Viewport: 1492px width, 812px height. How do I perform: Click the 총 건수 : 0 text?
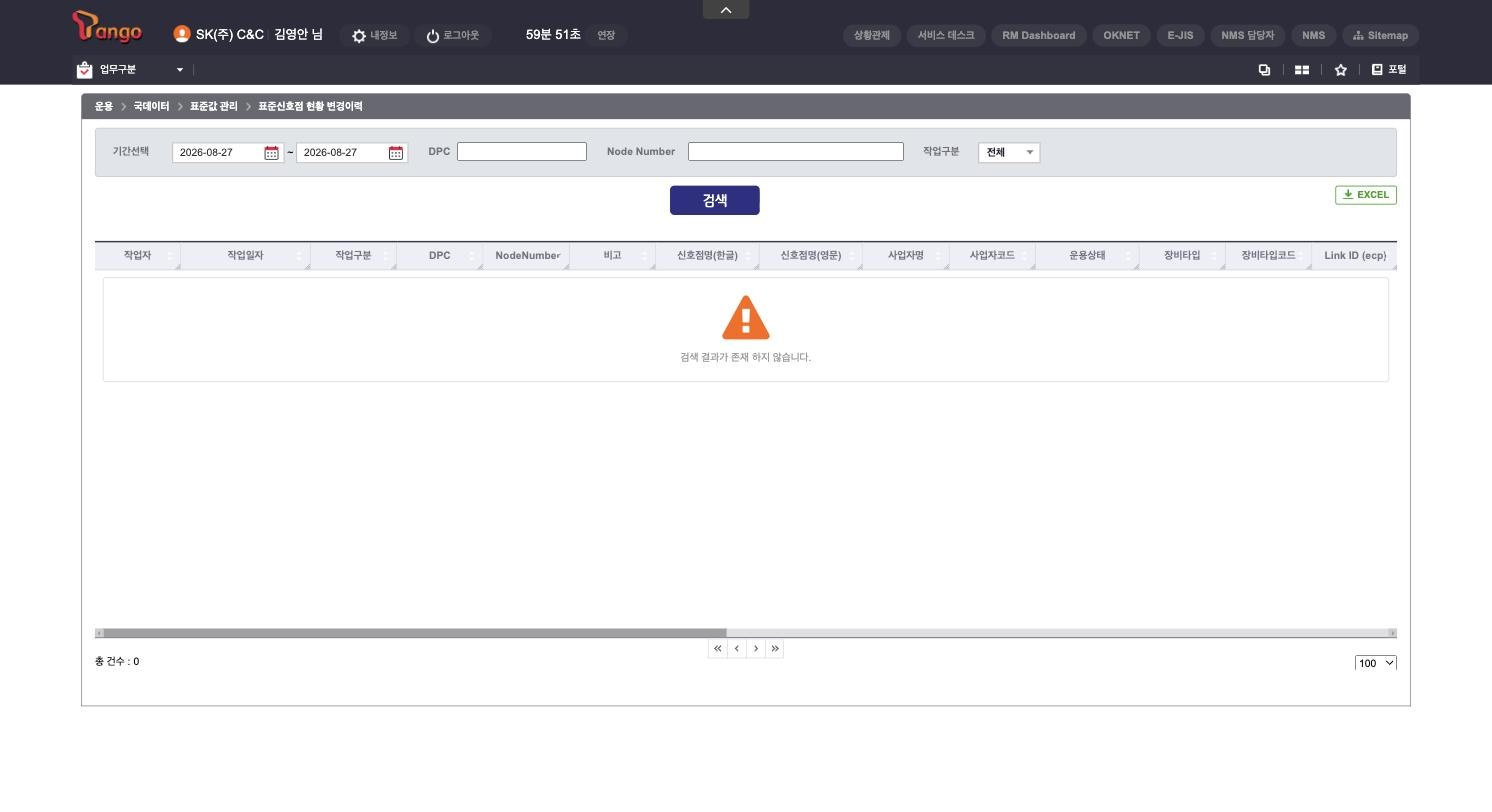point(117,662)
